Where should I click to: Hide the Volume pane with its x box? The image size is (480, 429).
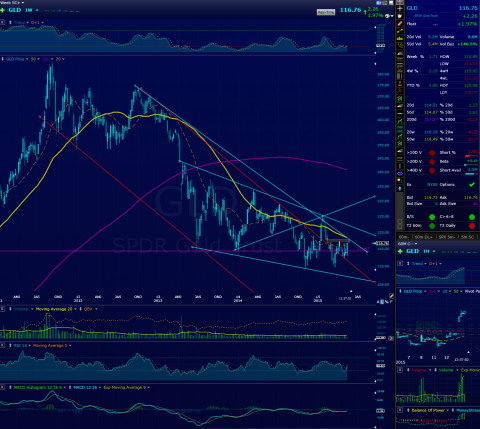coord(2,309)
